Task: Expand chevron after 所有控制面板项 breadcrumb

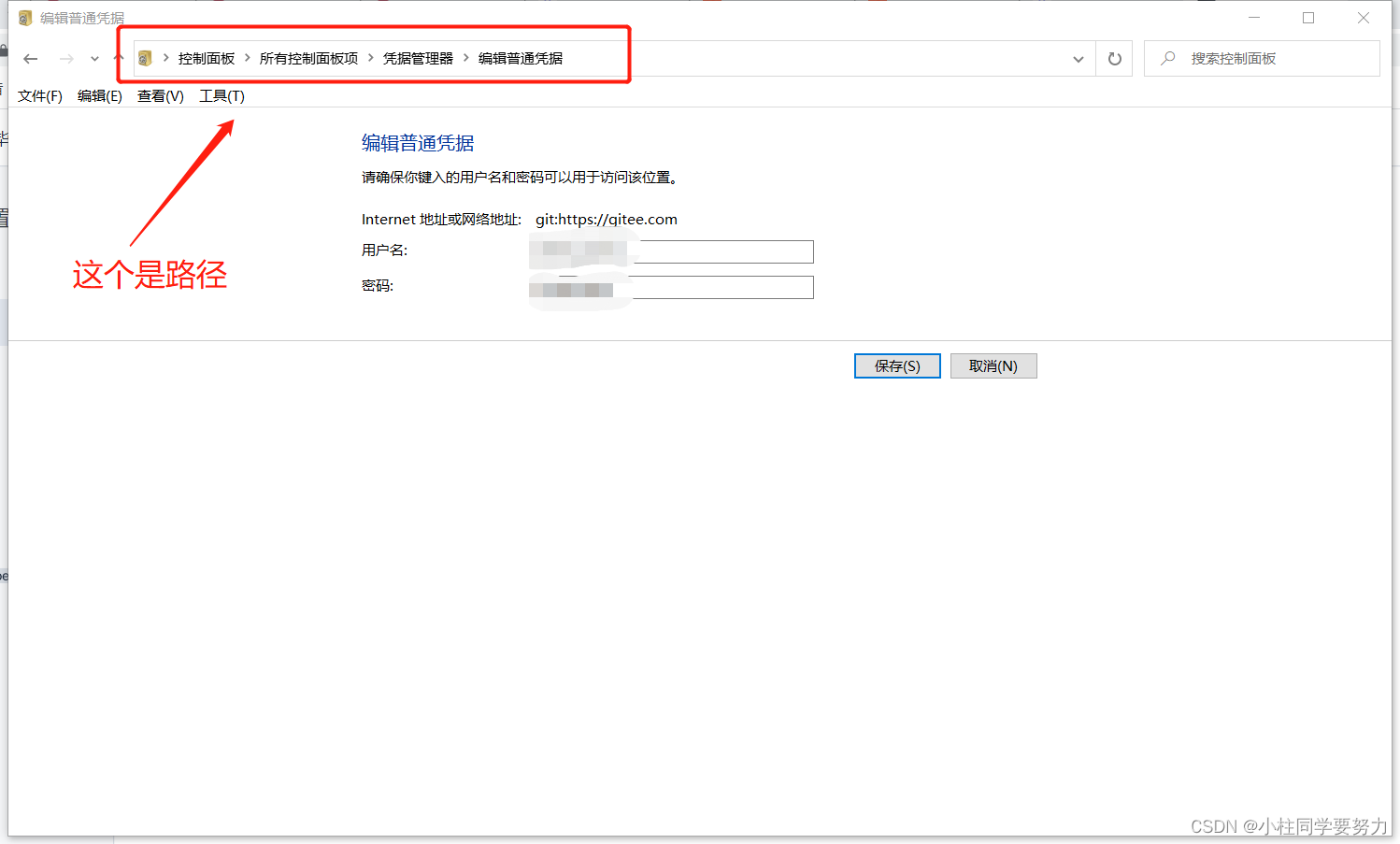Action: [371, 58]
